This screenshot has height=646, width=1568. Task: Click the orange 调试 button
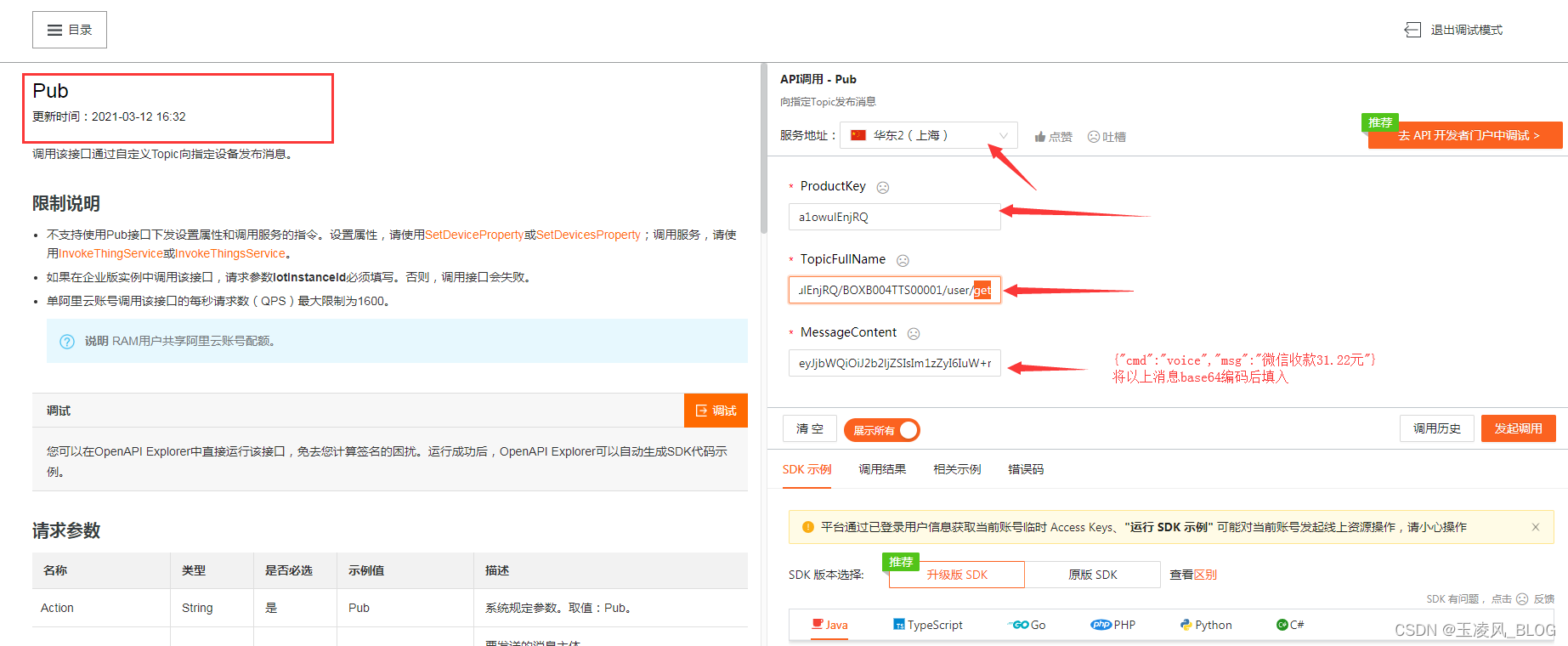pos(716,411)
